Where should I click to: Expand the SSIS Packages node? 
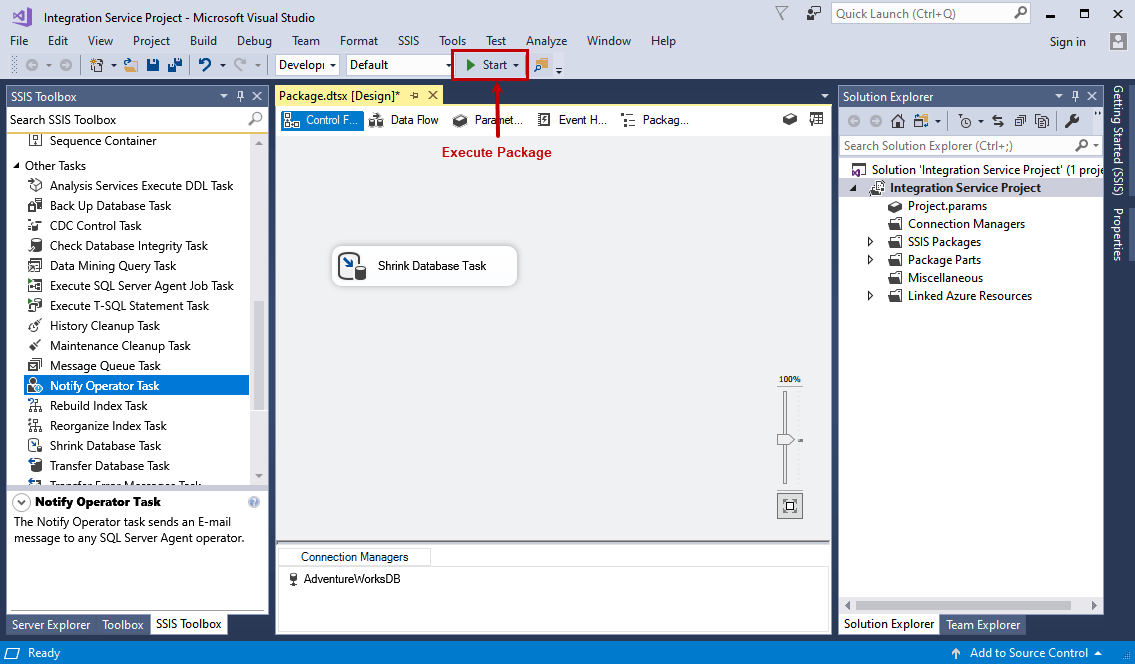870,241
